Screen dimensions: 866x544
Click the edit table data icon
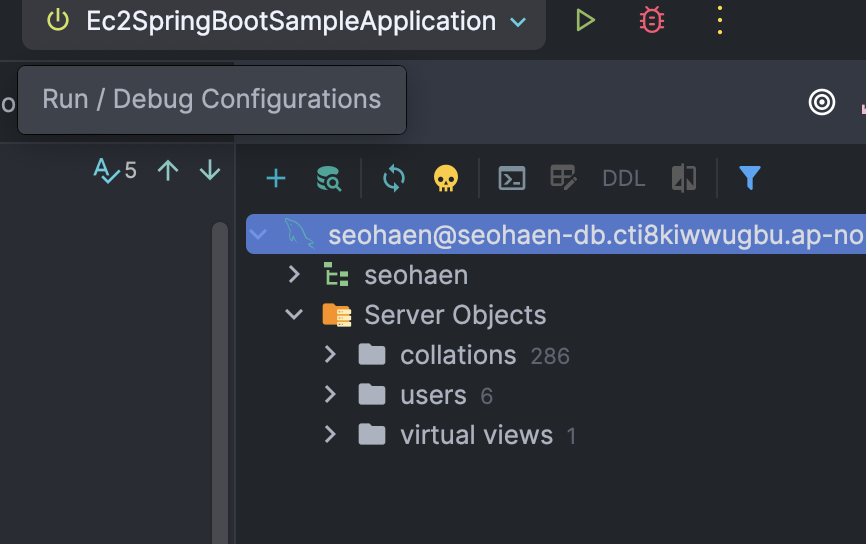[x=563, y=178]
